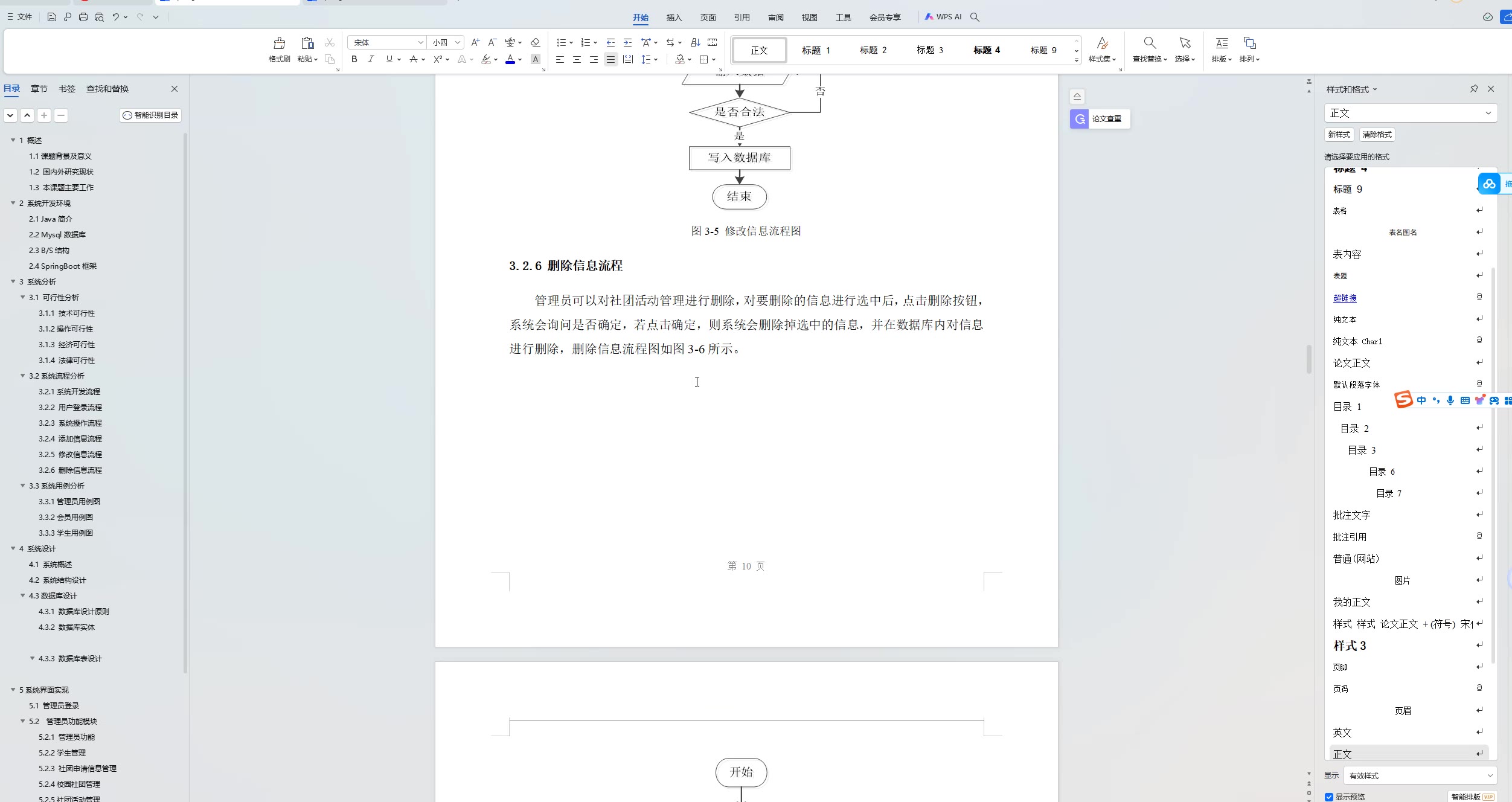
Task: Decrease font size with A- icon
Action: (492, 42)
